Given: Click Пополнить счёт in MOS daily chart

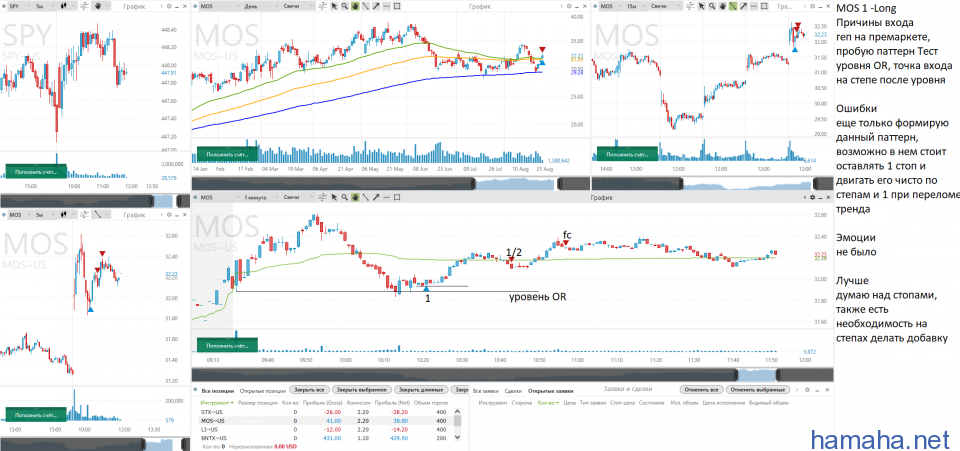Looking at the screenshot, I should click(x=226, y=155).
